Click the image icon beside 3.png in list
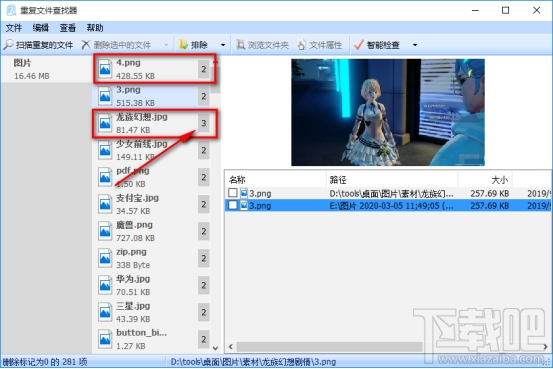 105,96
